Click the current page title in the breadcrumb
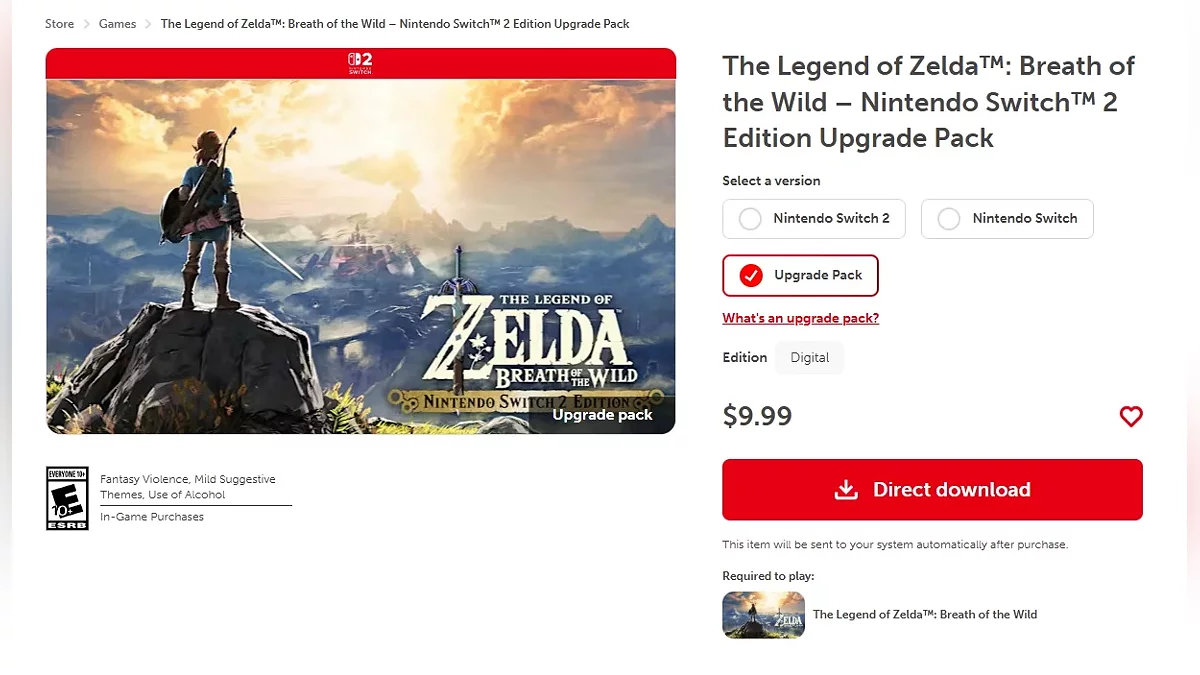The image size is (1200, 675). coord(395,24)
